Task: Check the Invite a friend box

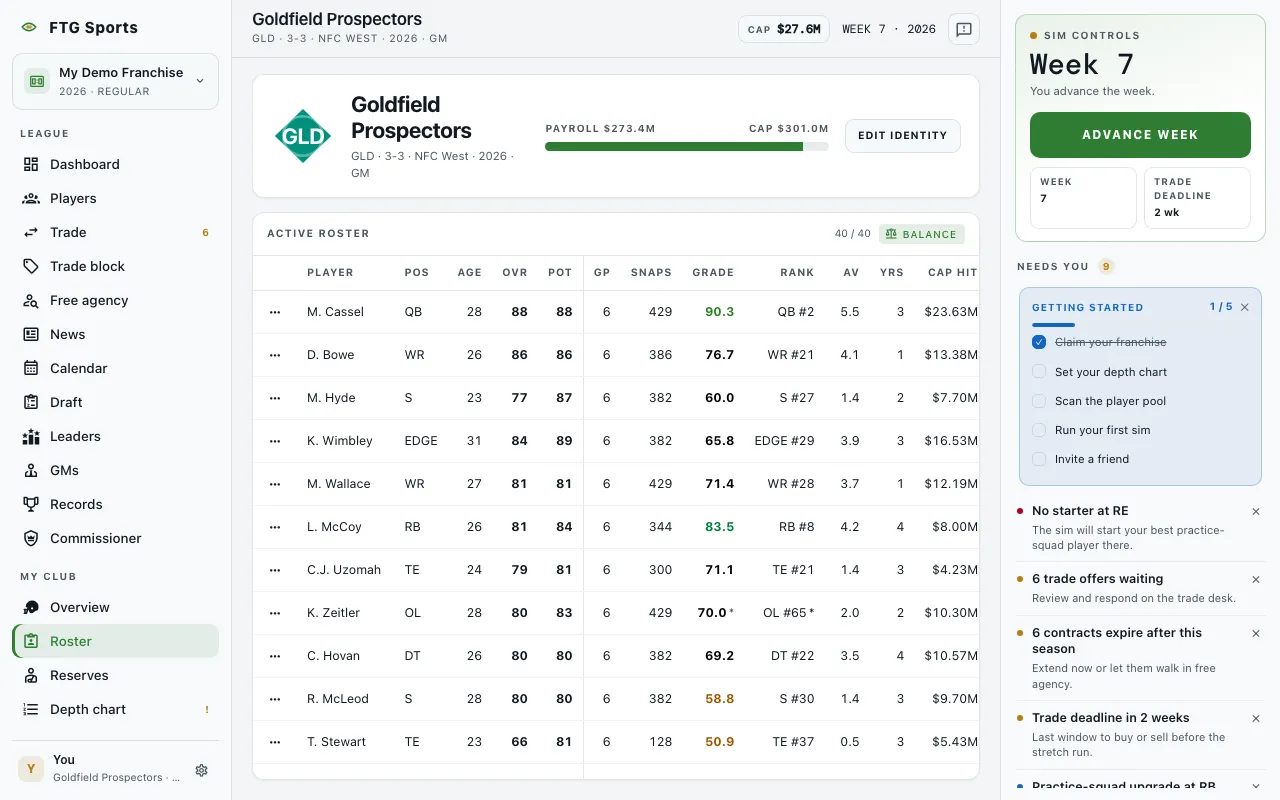Action: [x=1039, y=459]
